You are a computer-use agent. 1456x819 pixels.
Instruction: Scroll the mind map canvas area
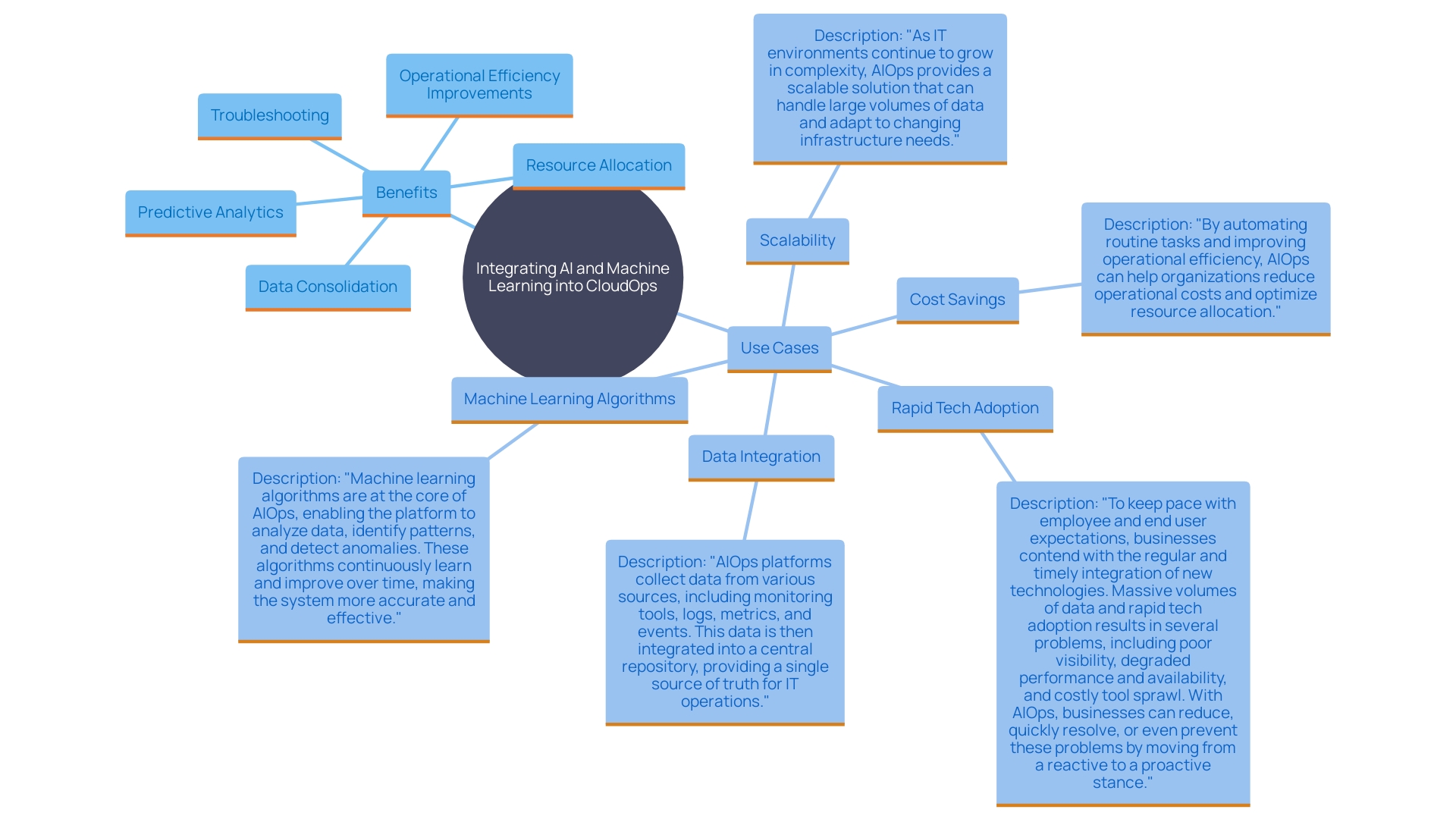[728, 409]
